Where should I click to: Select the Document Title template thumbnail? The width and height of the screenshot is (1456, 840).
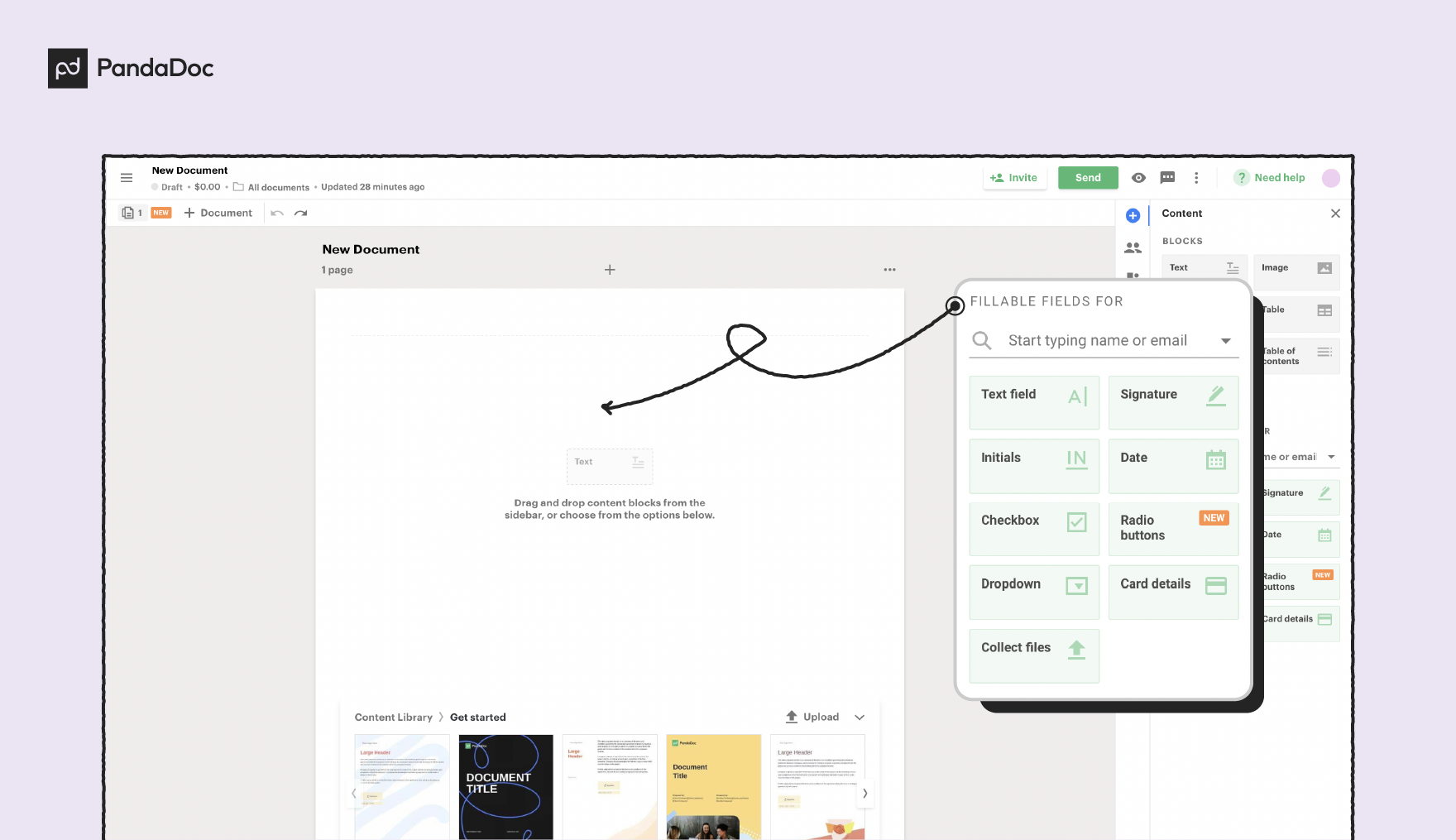tap(713, 786)
